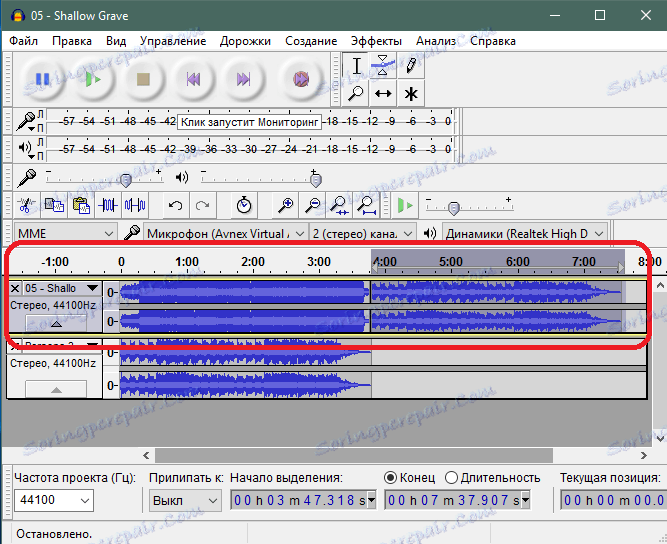Close the 05 - Shallo track

(x=15, y=288)
